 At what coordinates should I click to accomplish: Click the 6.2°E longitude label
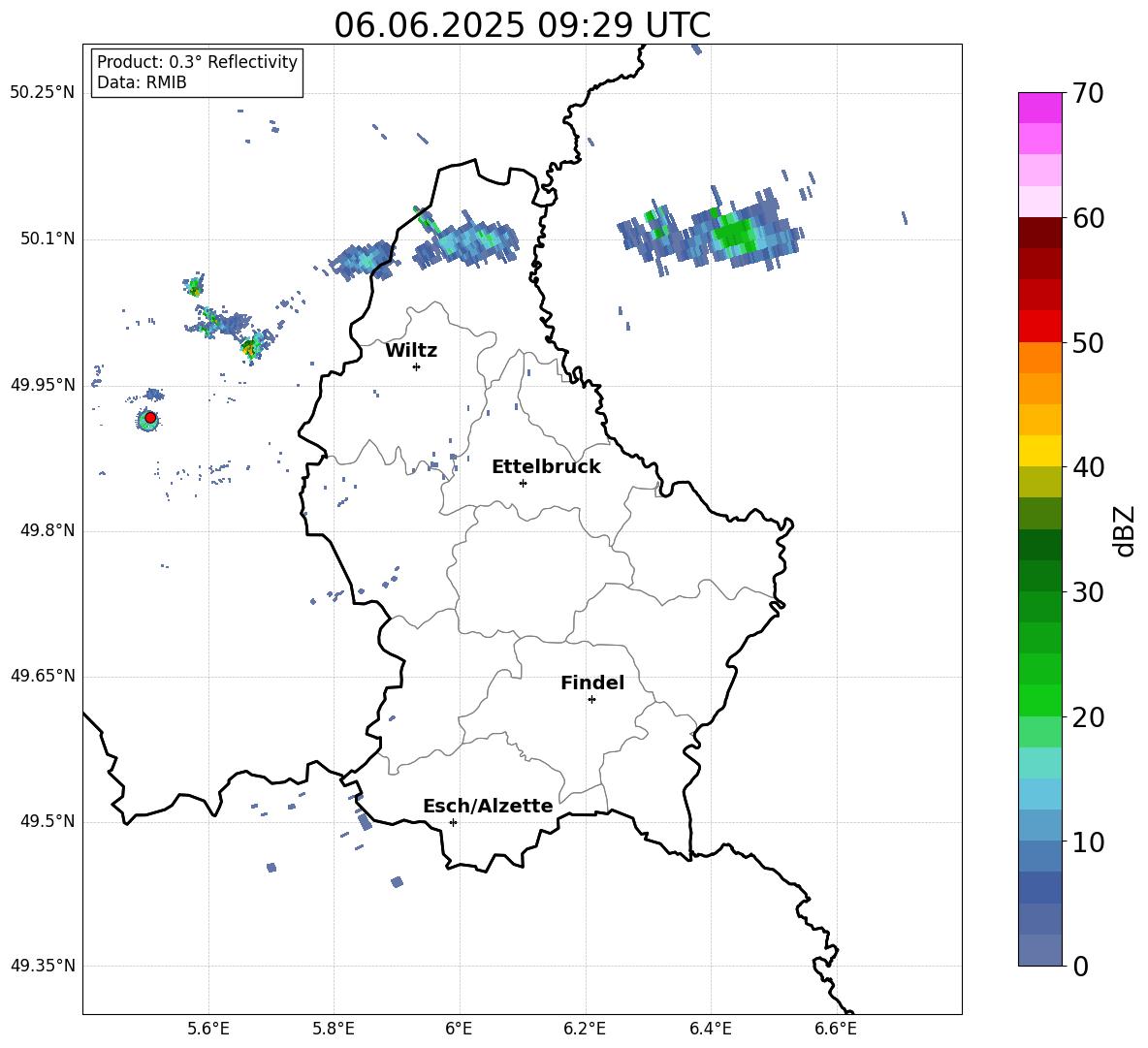pos(585,1029)
